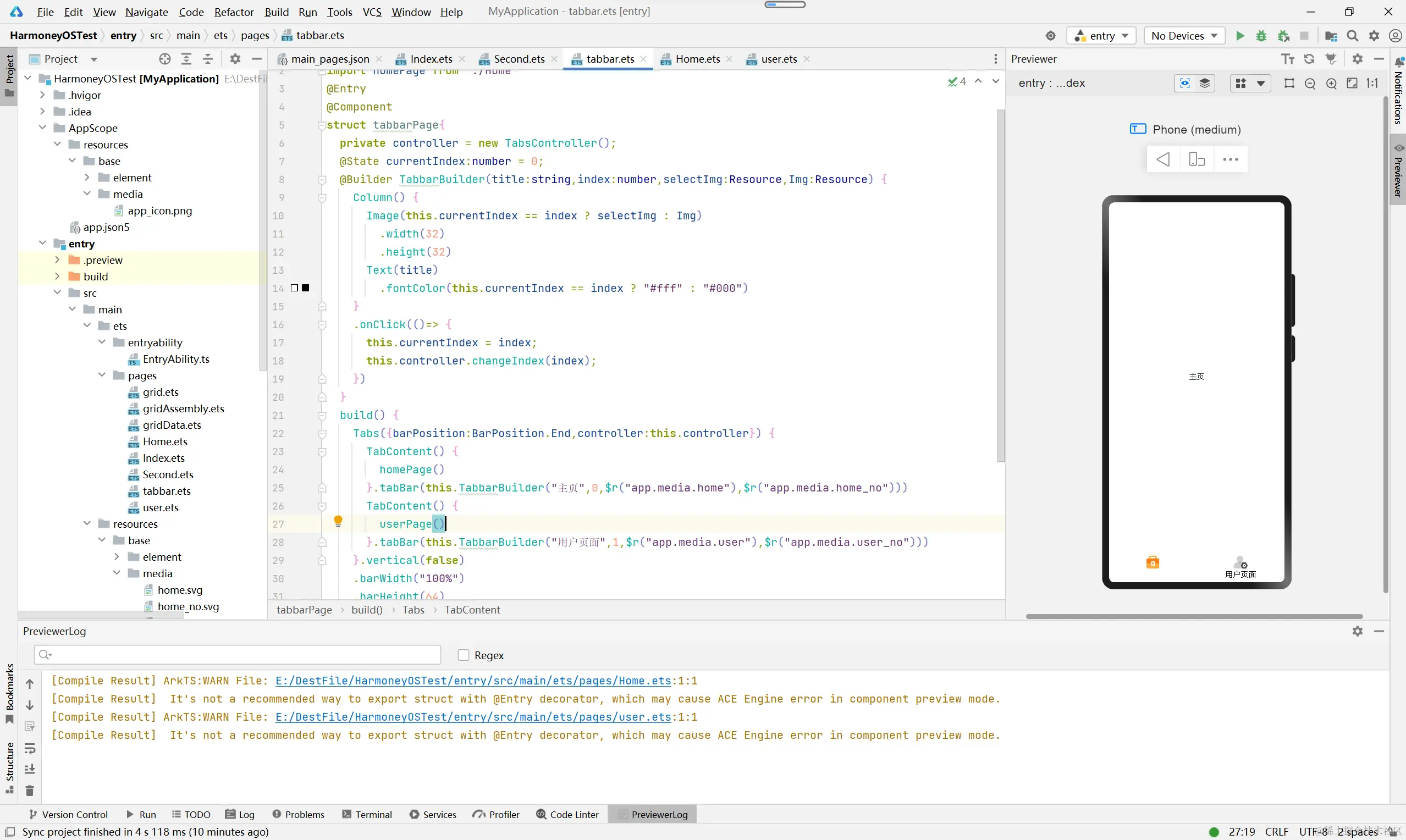Image resolution: width=1406 pixels, height=840 pixels.
Task: Open more options dots in preview
Action: [1231, 159]
